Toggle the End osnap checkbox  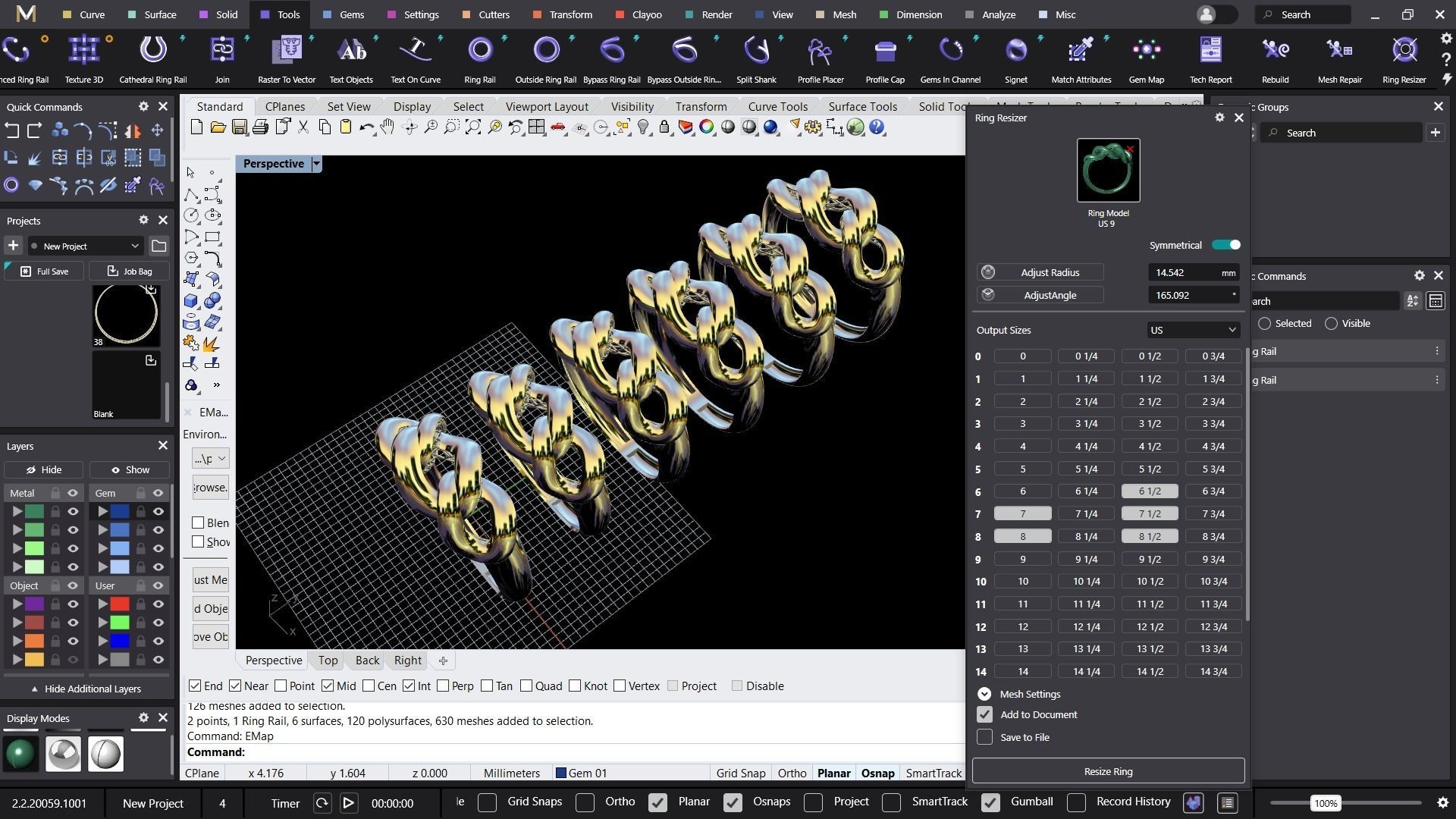click(195, 686)
